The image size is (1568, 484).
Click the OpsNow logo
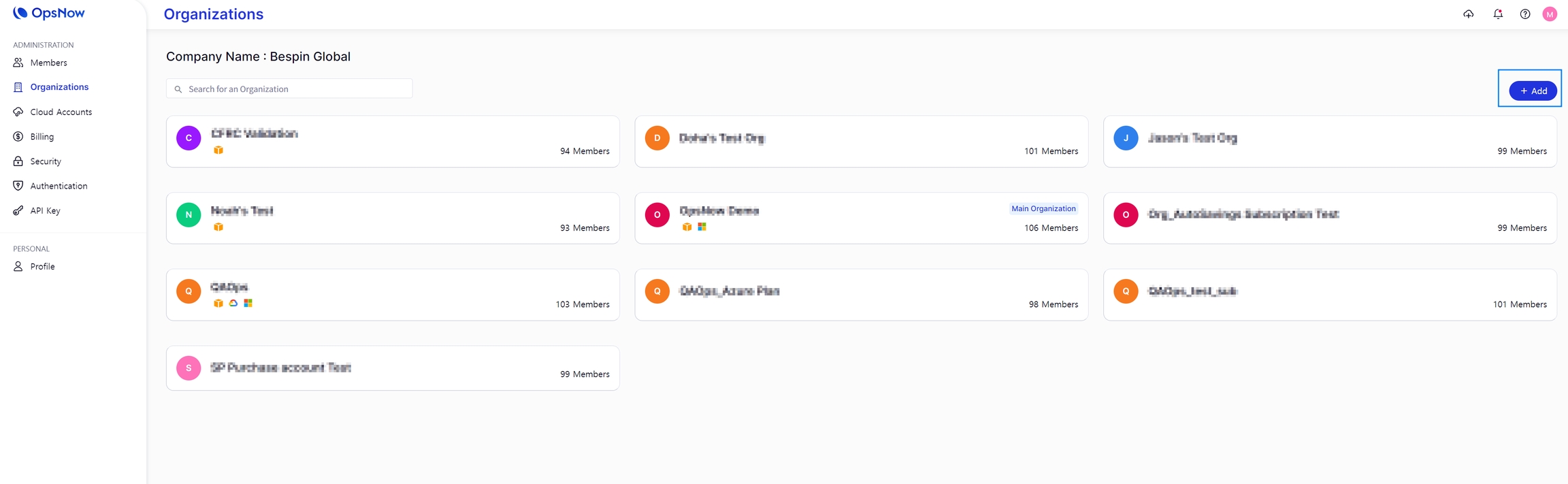49,14
